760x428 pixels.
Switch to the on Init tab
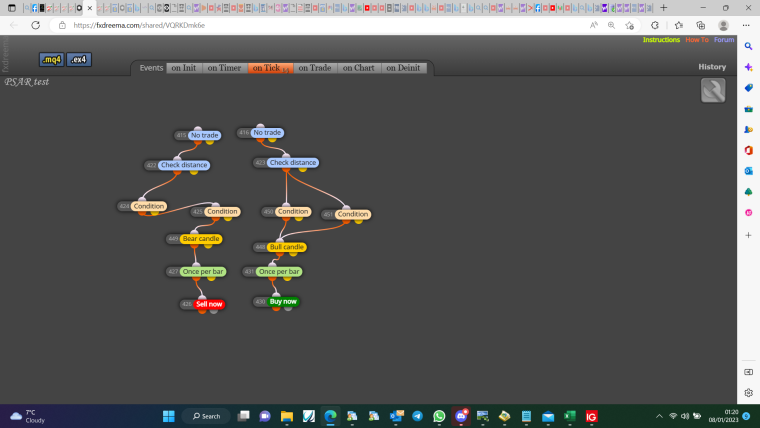[184, 68]
